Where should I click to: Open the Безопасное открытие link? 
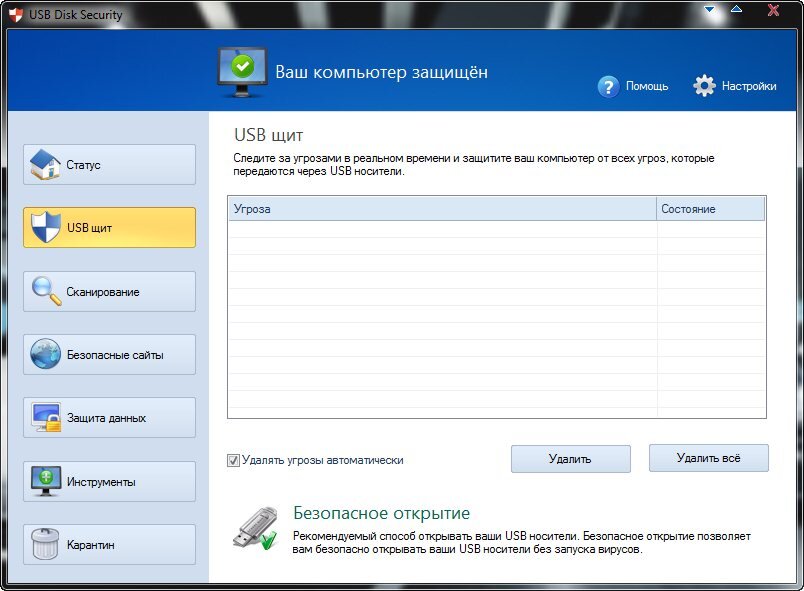click(381, 513)
